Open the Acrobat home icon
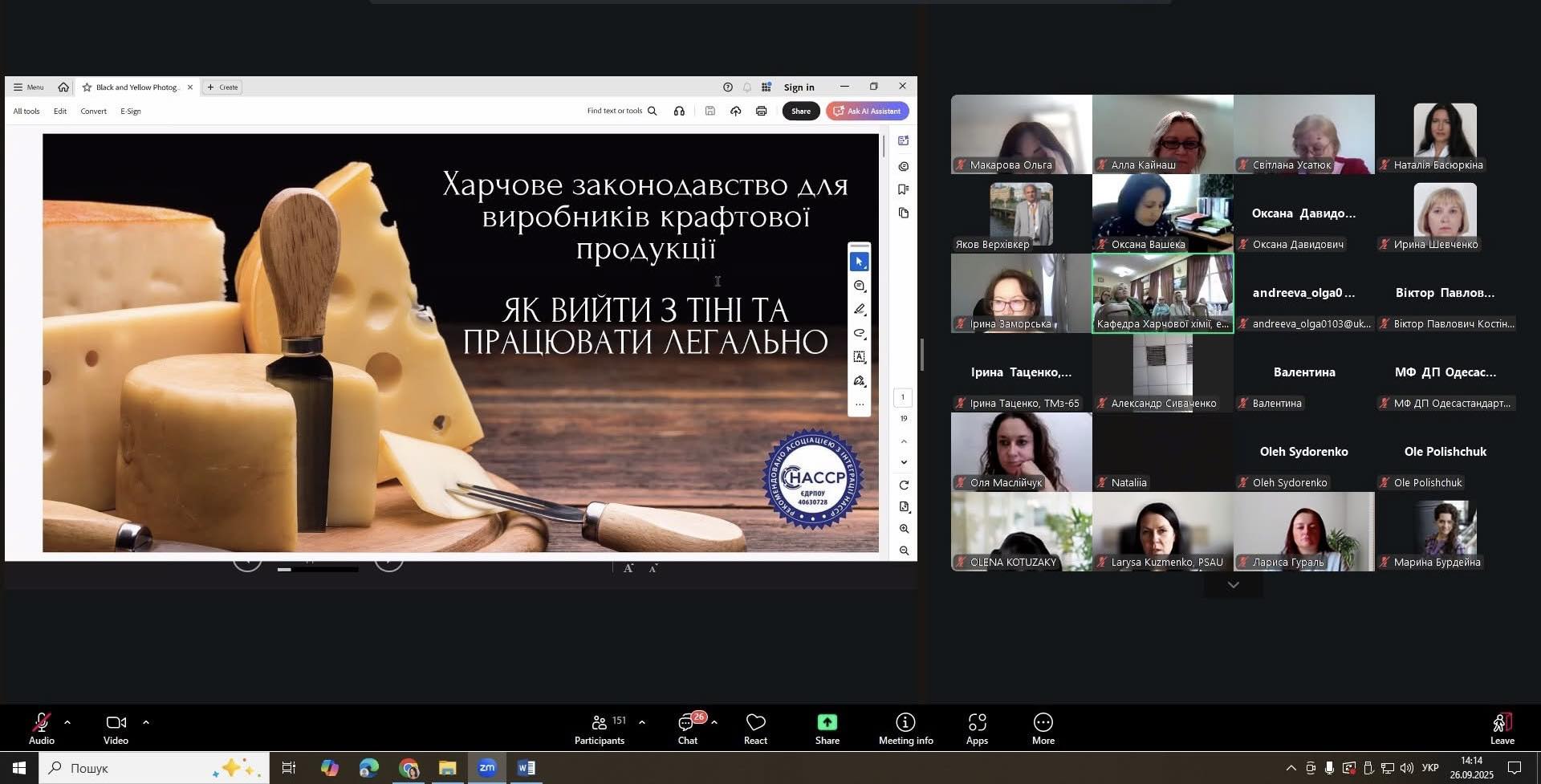 [63, 87]
